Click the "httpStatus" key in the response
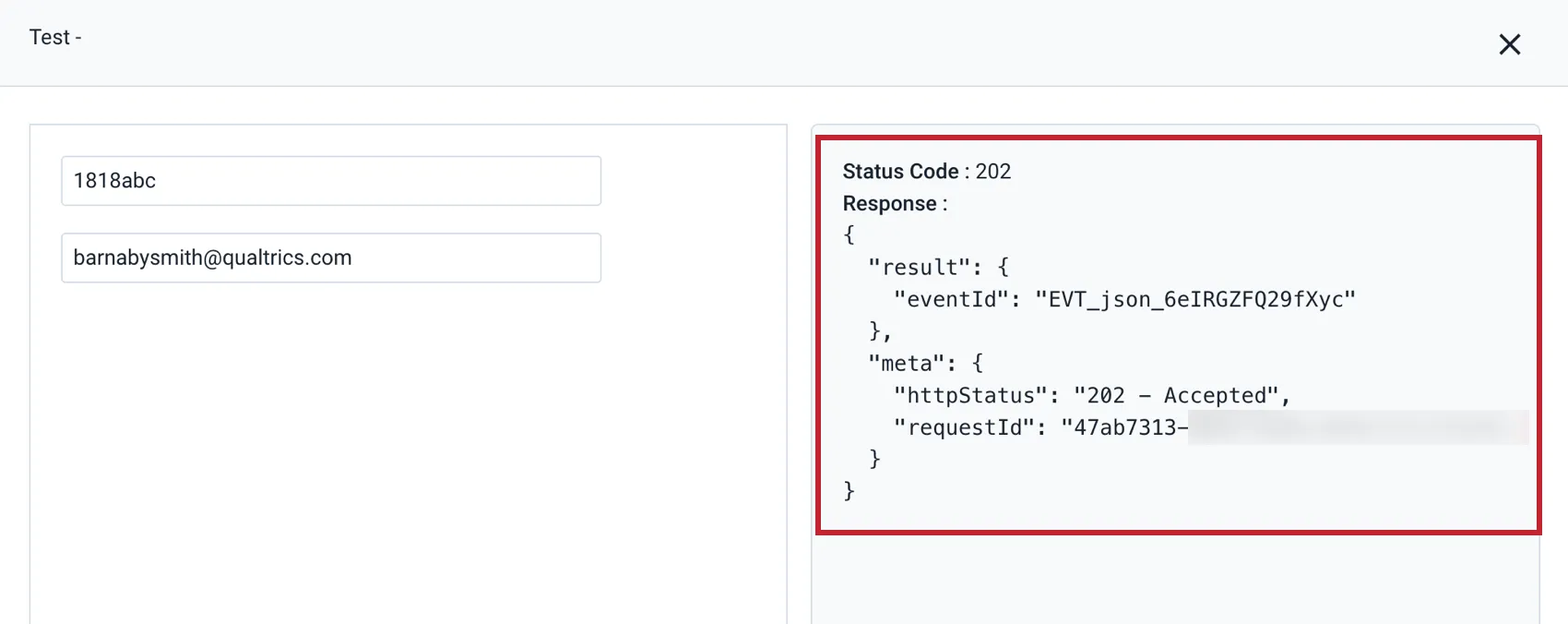1568x624 pixels. [x=970, y=396]
